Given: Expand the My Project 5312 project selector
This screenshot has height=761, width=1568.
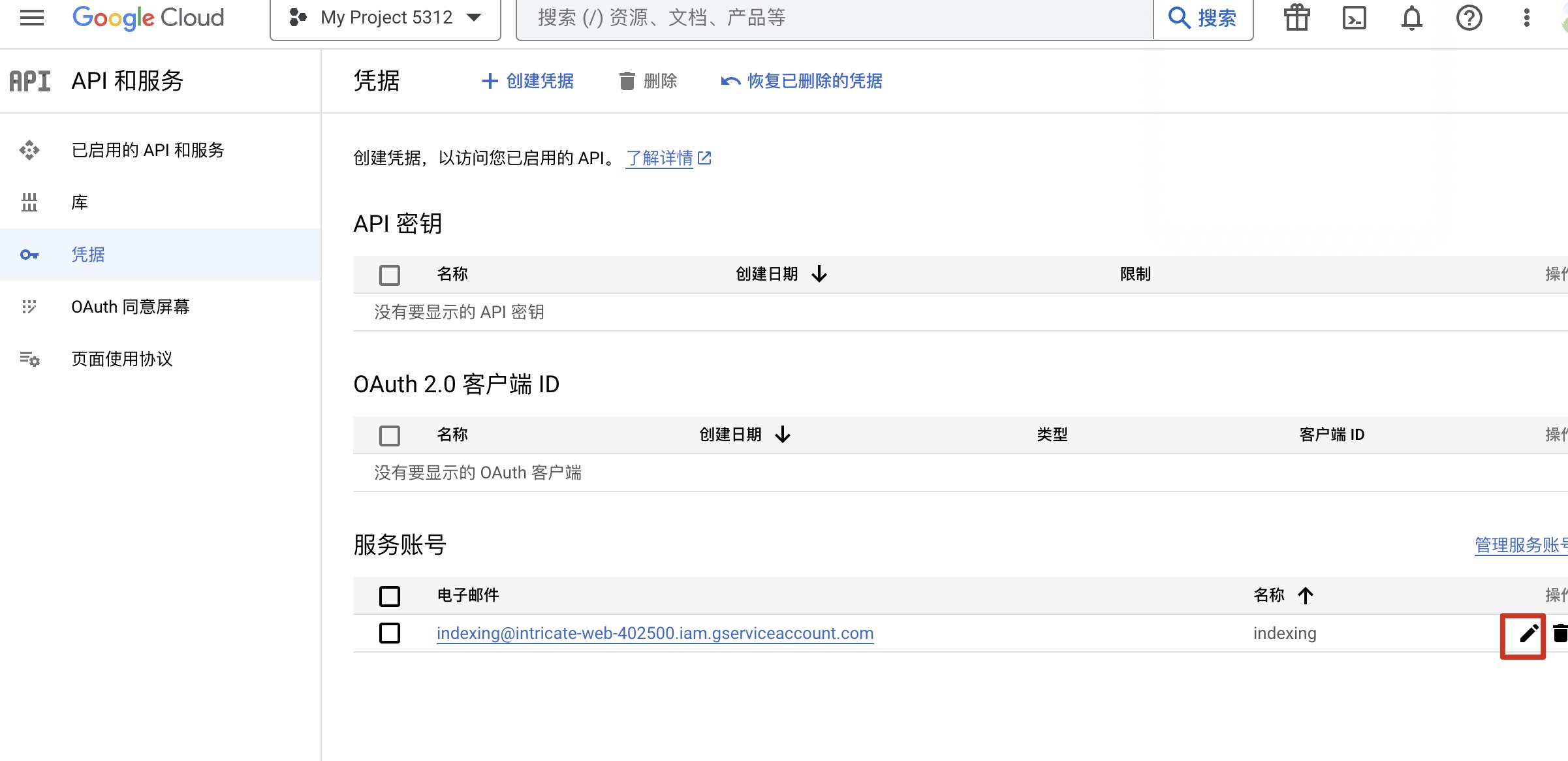Looking at the screenshot, I should [x=385, y=18].
